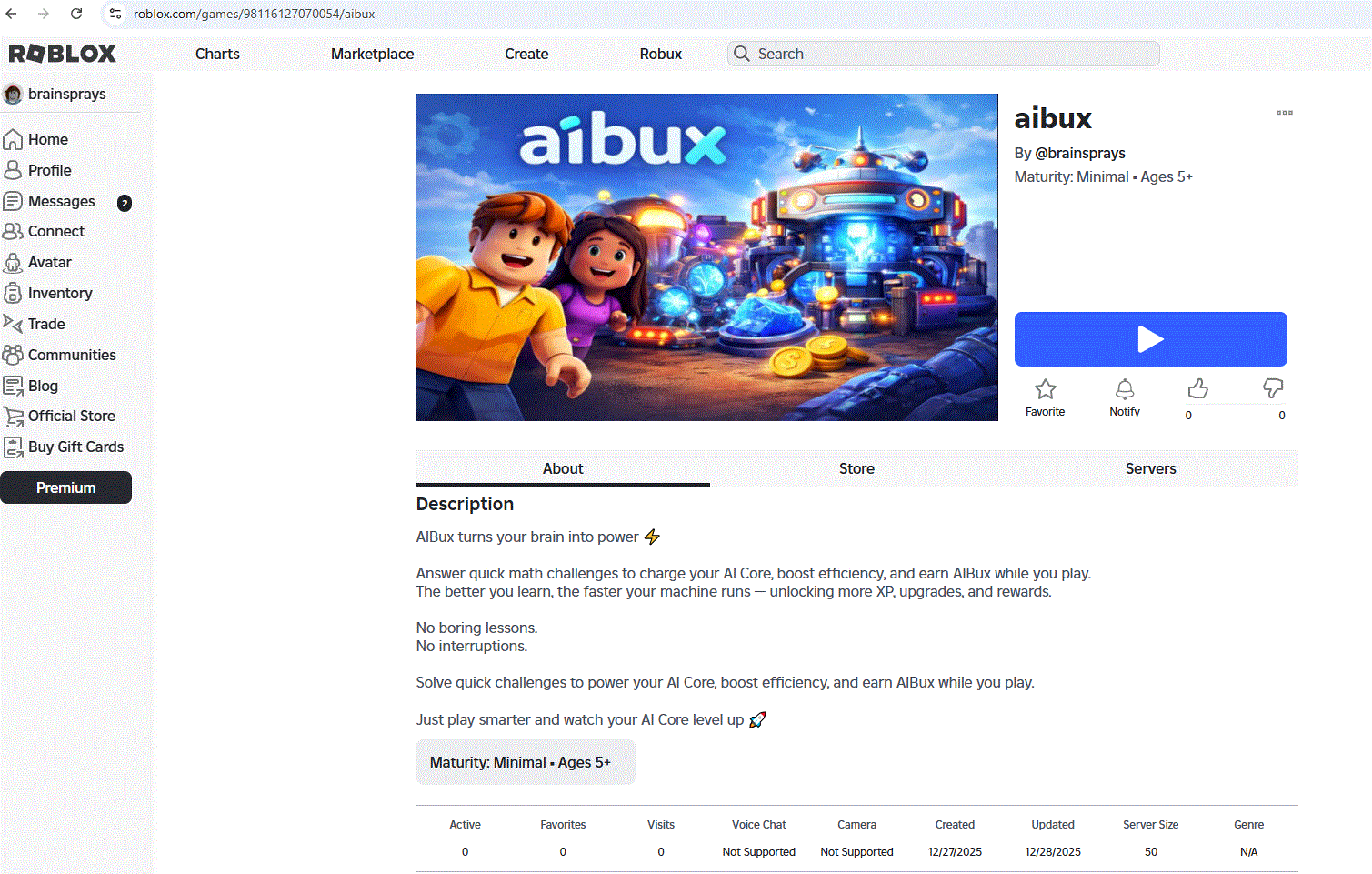Switch to the Servers tab

point(1151,468)
